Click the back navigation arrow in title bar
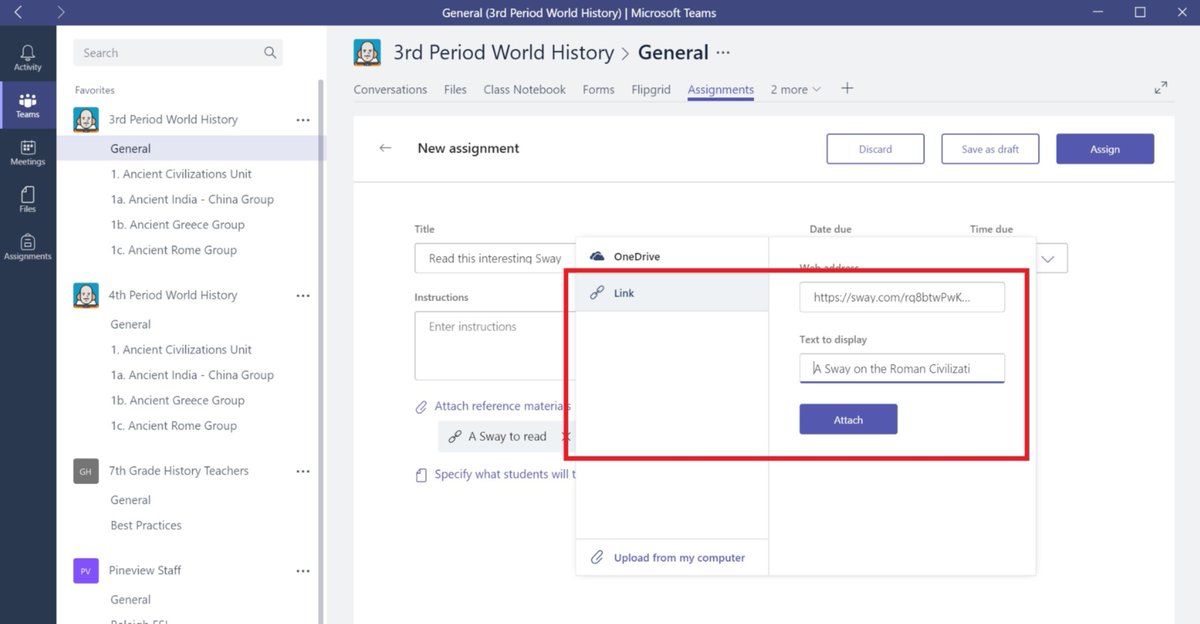Viewport: 1200px width, 624px height. coord(18,13)
